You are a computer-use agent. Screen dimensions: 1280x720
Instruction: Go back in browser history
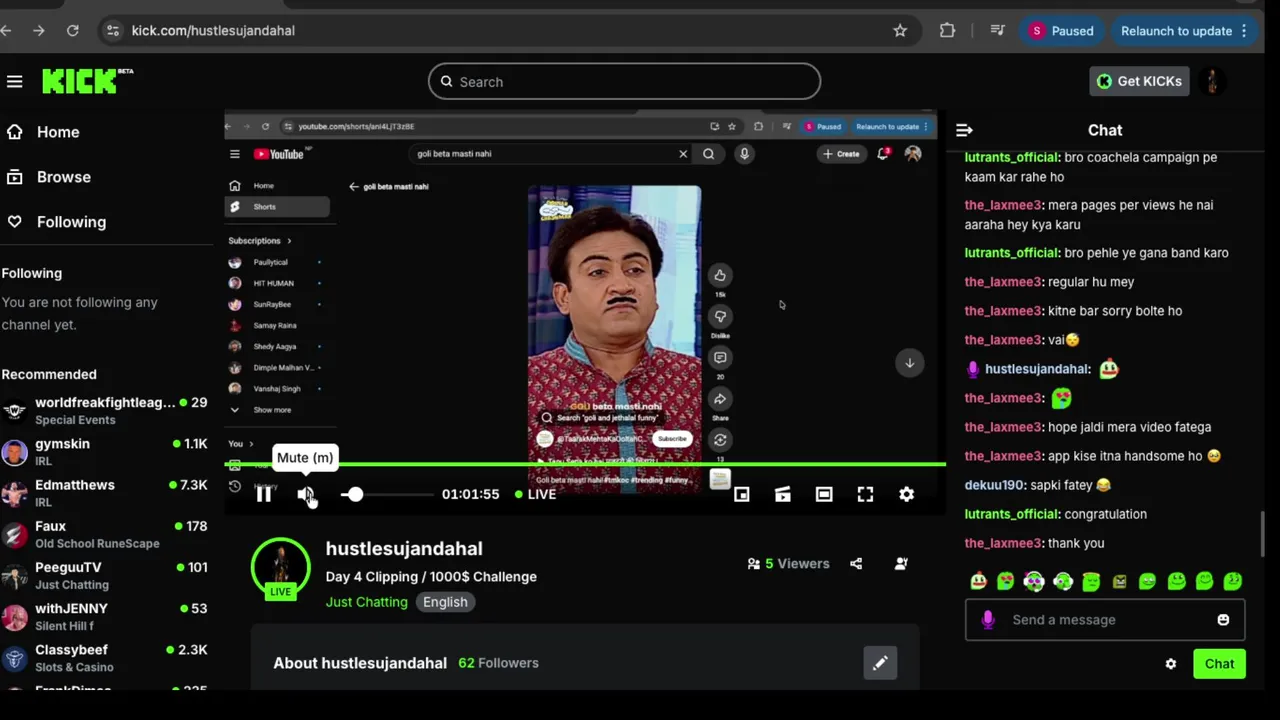6,31
